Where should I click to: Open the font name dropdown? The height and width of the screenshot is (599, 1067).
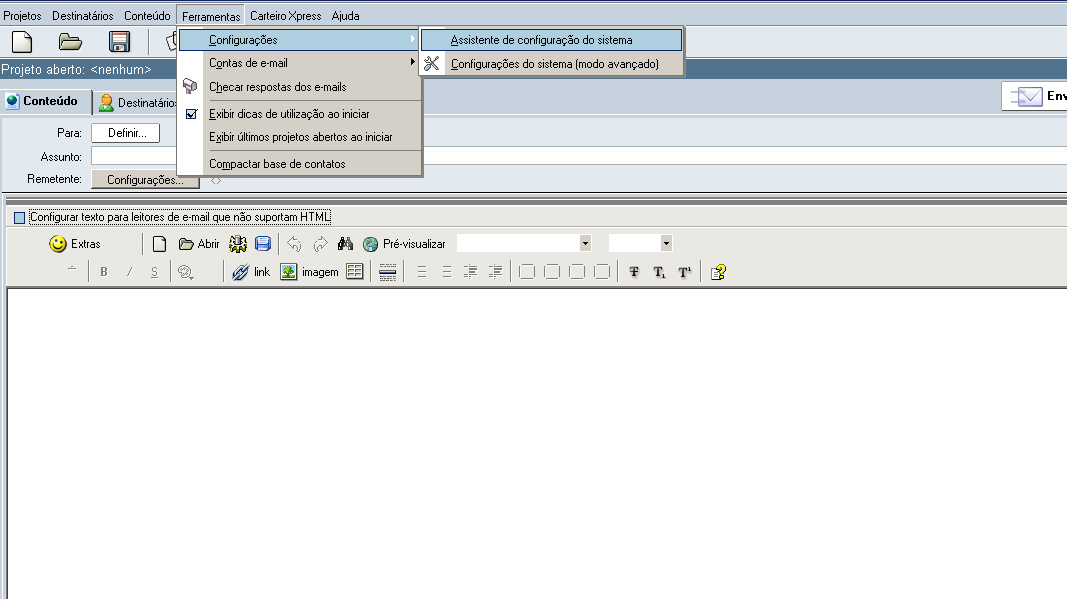coord(585,243)
